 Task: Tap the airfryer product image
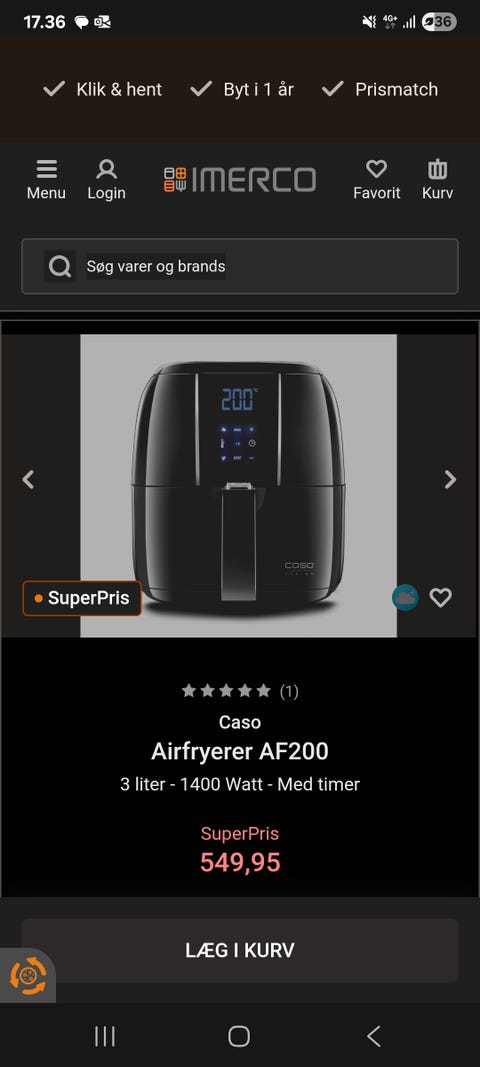[x=238, y=485]
